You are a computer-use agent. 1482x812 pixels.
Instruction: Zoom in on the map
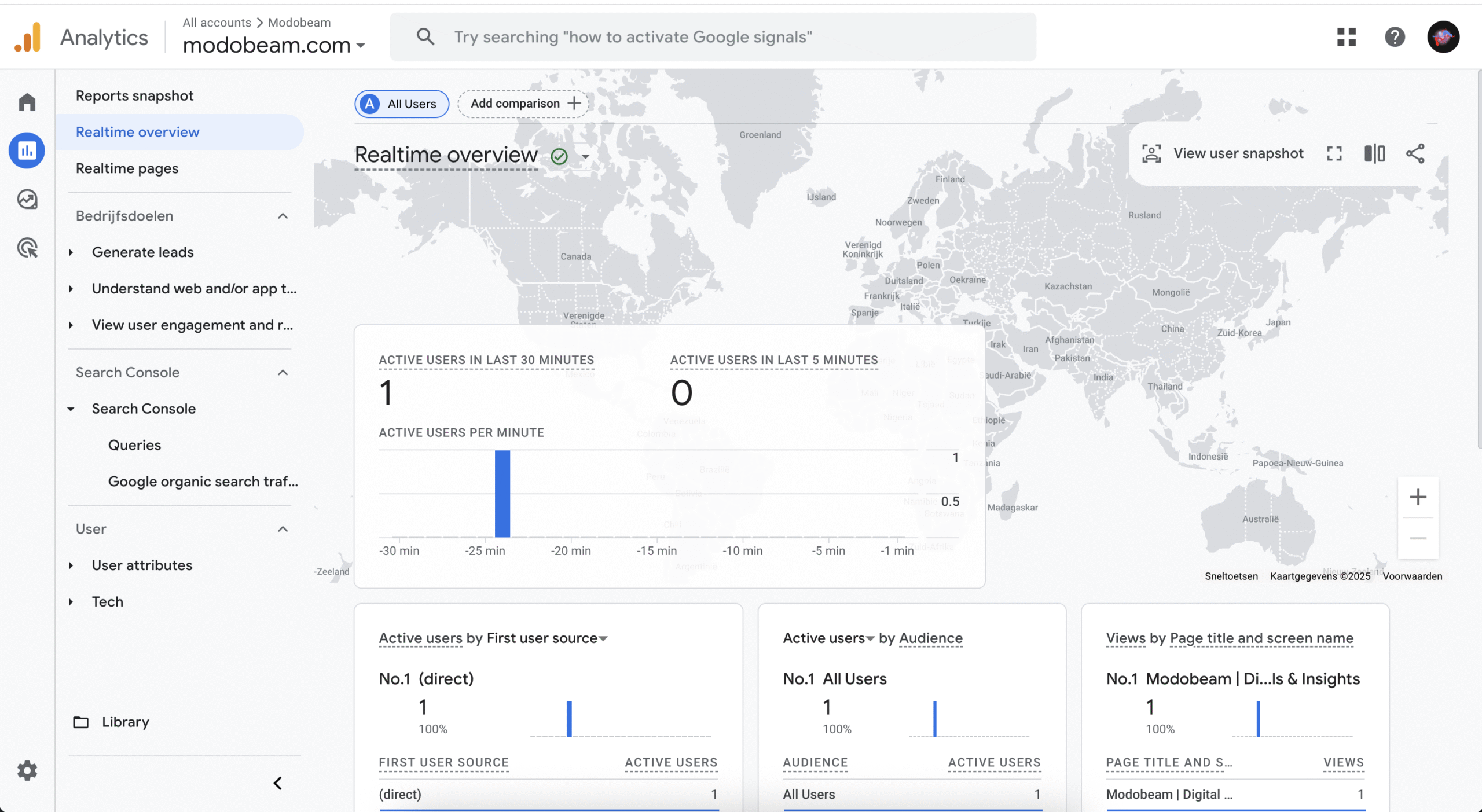pos(1418,497)
